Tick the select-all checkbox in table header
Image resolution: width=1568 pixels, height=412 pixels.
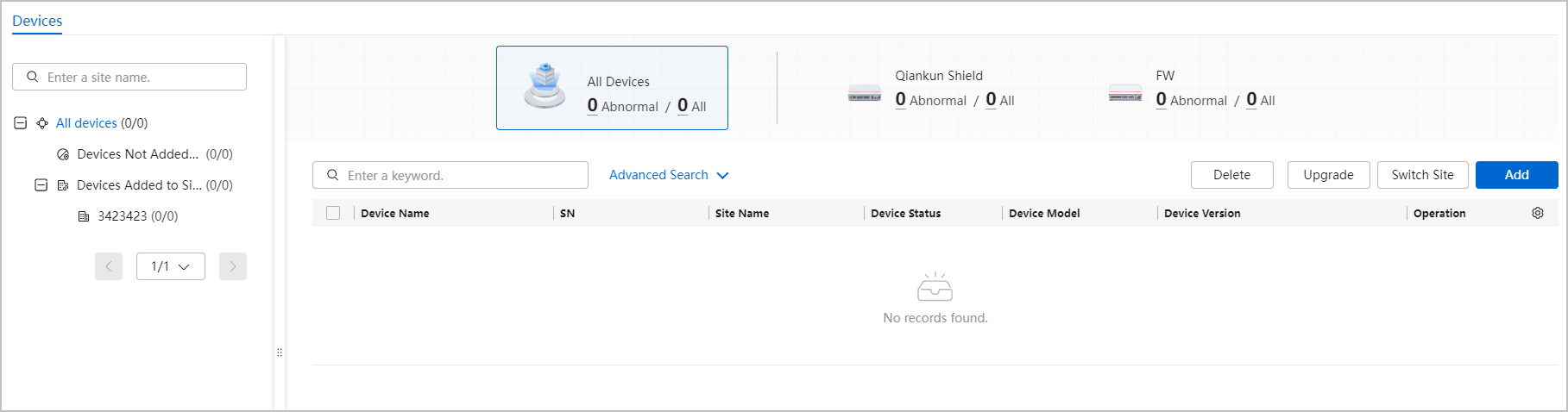tap(333, 213)
